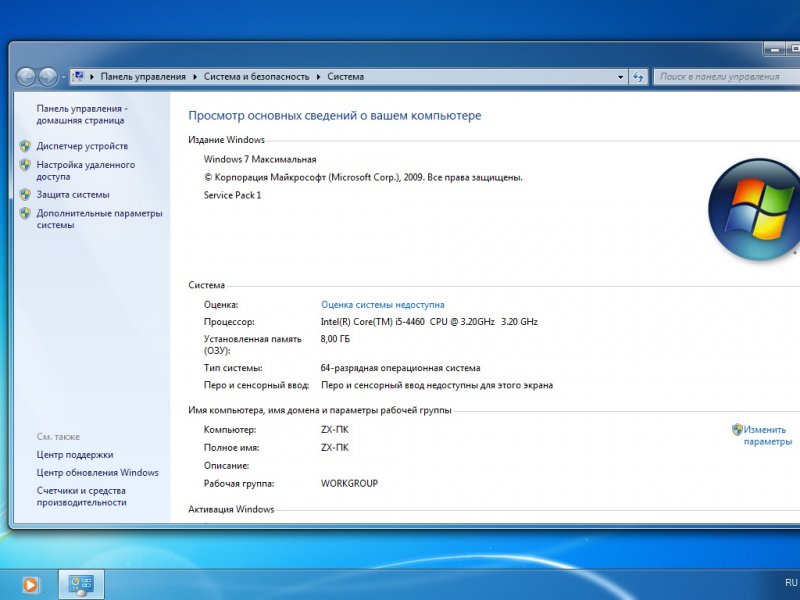Click the 'ZX-ПК' value next to 'Полное имя:'
This screenshot has height=600, width=800.
[x=335, y=447]
